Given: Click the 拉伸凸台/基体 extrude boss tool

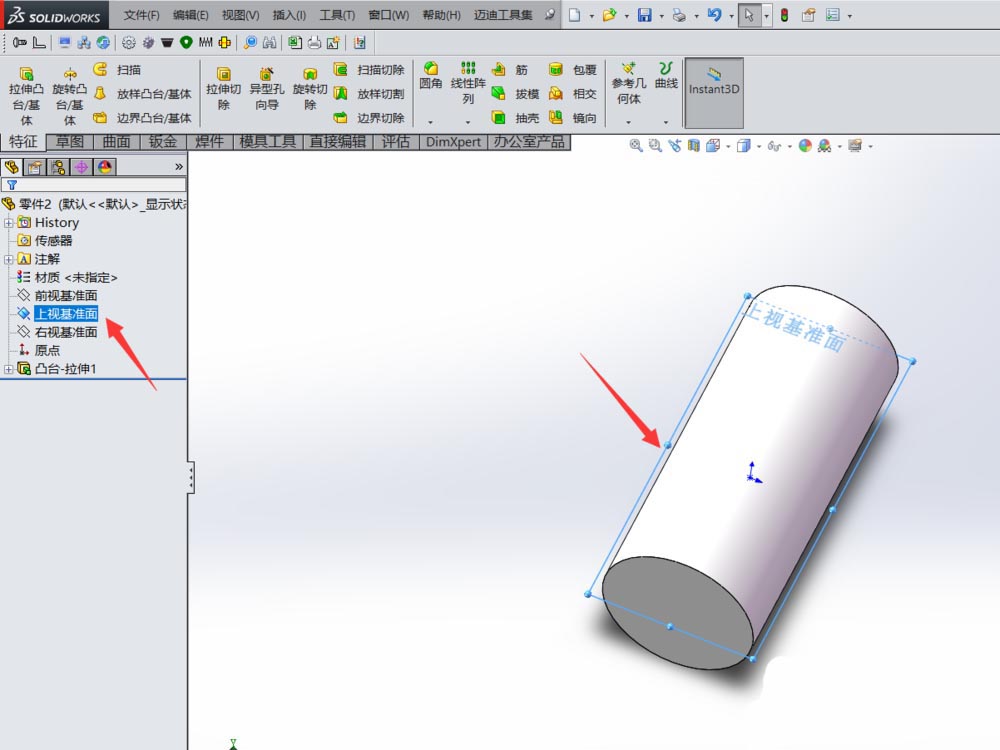Looking at the screenshot, I should point(26,96).
